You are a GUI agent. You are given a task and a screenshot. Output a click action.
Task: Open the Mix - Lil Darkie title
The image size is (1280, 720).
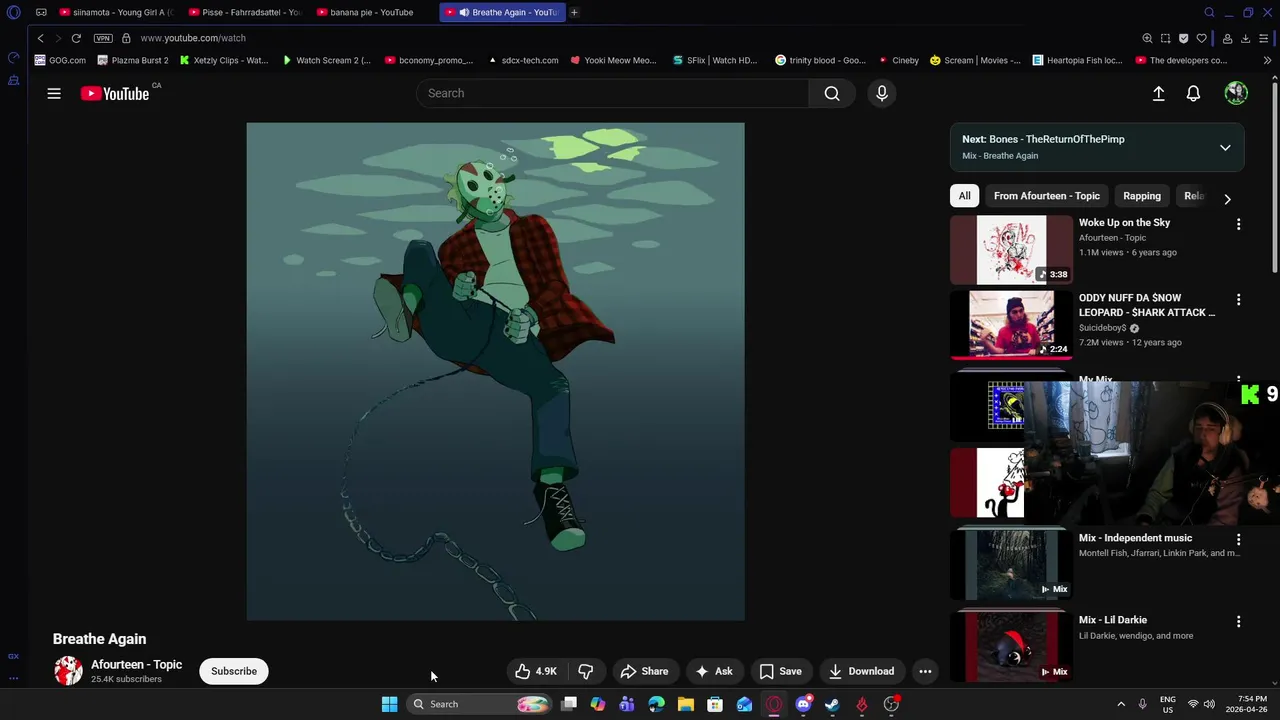(x=1112, y=620)
